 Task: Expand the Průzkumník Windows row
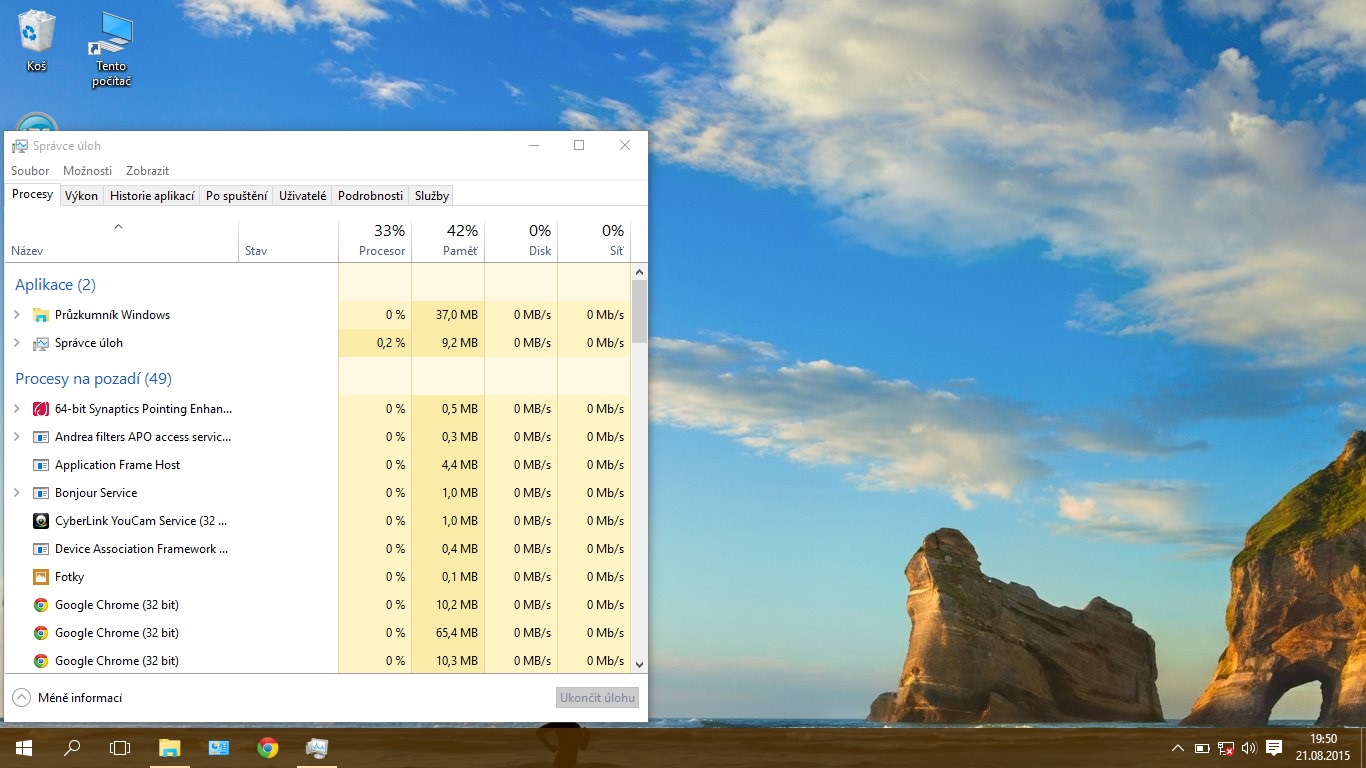click(16, 315)
